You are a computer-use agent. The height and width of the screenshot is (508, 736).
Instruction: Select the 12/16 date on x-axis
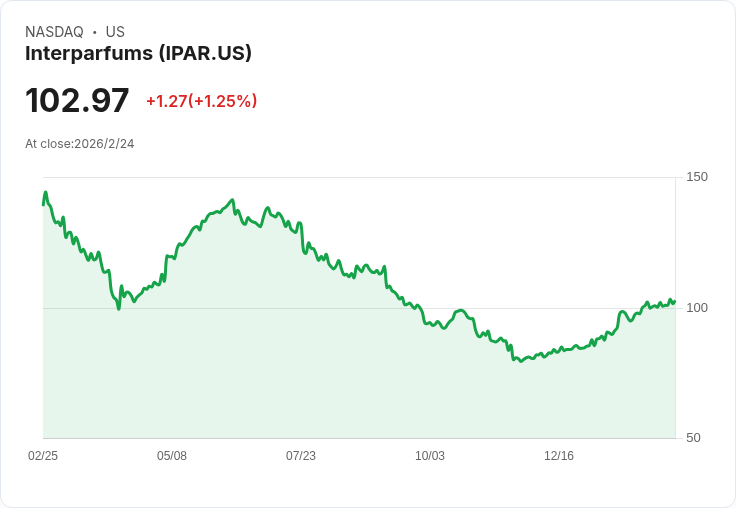559,456
